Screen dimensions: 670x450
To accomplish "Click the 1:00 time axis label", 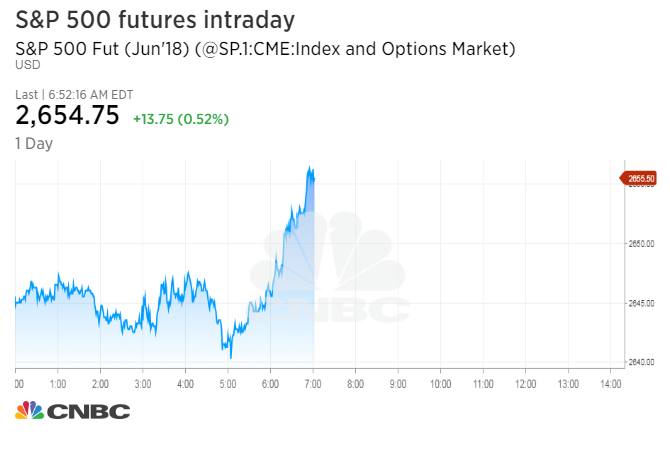I will 58,382.
